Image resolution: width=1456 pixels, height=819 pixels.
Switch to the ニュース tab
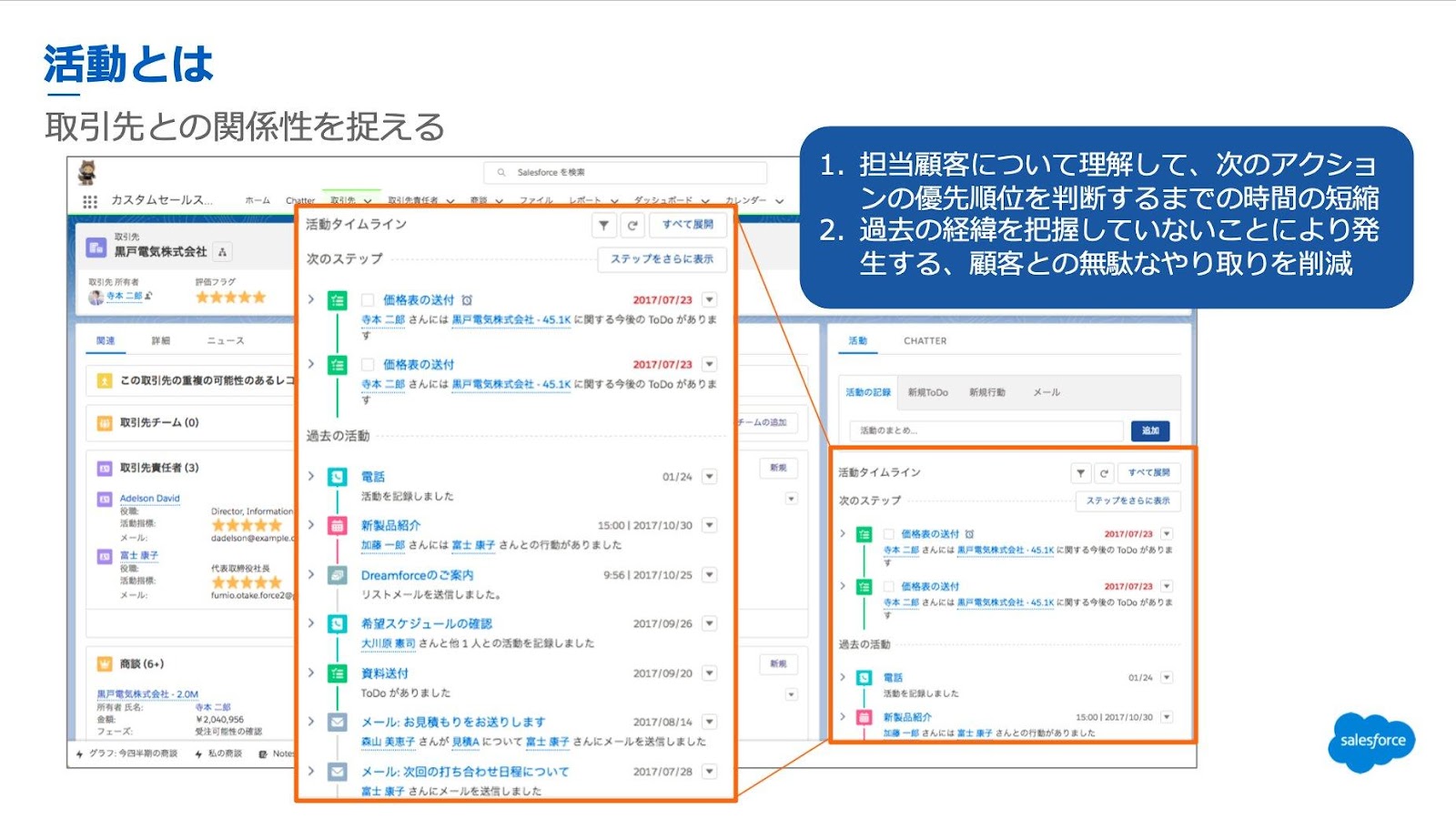225,340
